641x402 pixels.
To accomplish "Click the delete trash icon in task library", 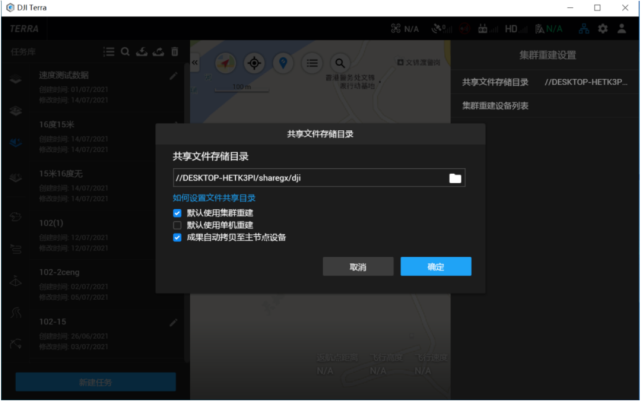I will point(175,51).
